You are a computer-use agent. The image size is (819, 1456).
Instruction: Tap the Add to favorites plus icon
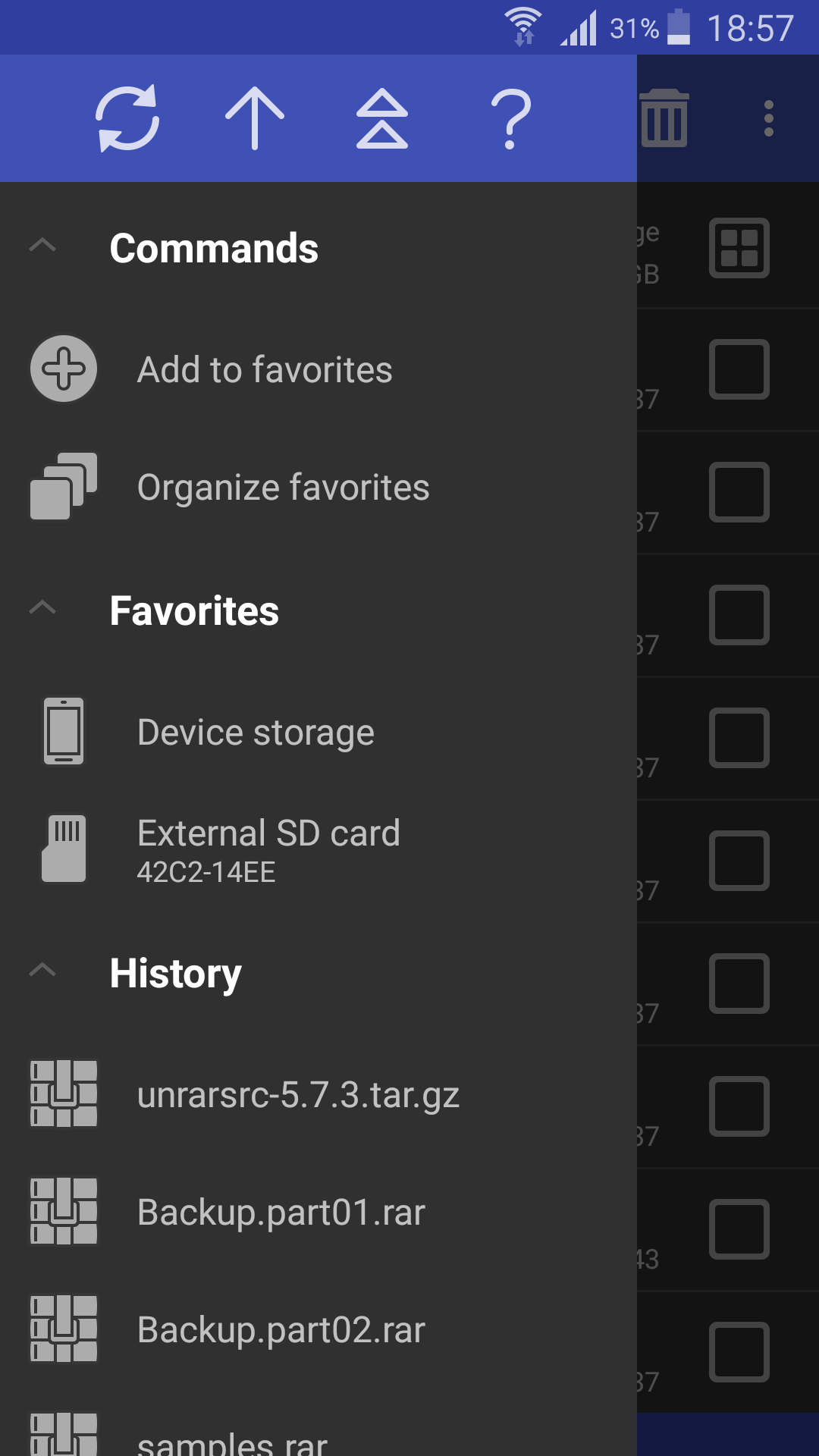tap(64, 369)
